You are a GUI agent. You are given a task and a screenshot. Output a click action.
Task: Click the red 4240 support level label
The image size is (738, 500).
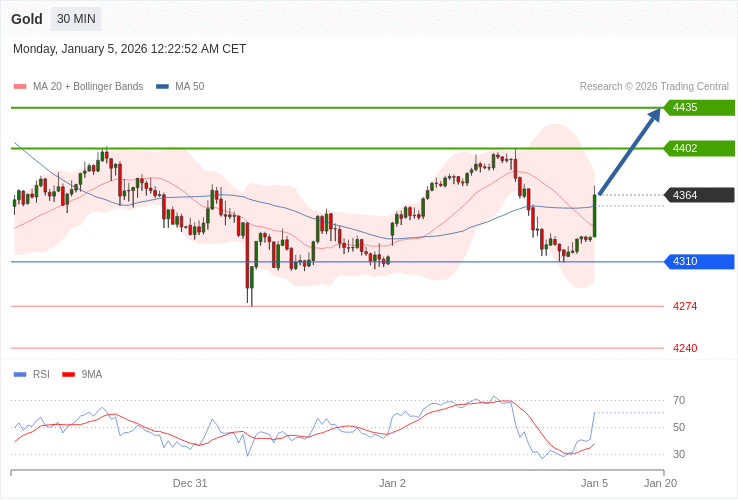coord(685,348)
